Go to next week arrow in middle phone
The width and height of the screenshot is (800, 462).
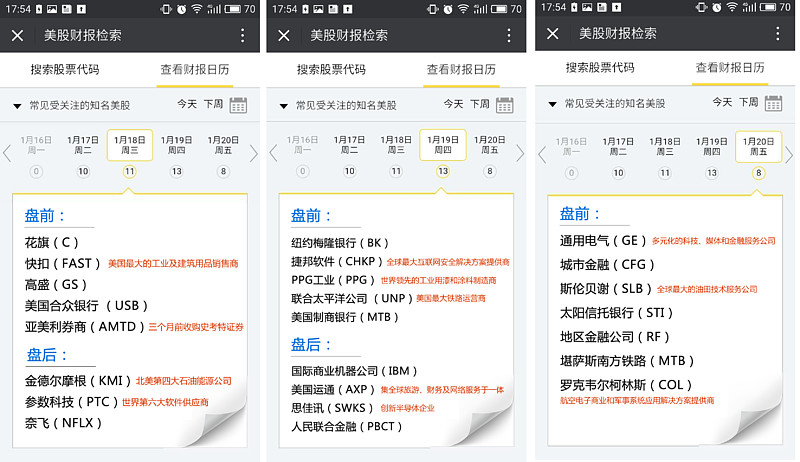coord(520,153)
